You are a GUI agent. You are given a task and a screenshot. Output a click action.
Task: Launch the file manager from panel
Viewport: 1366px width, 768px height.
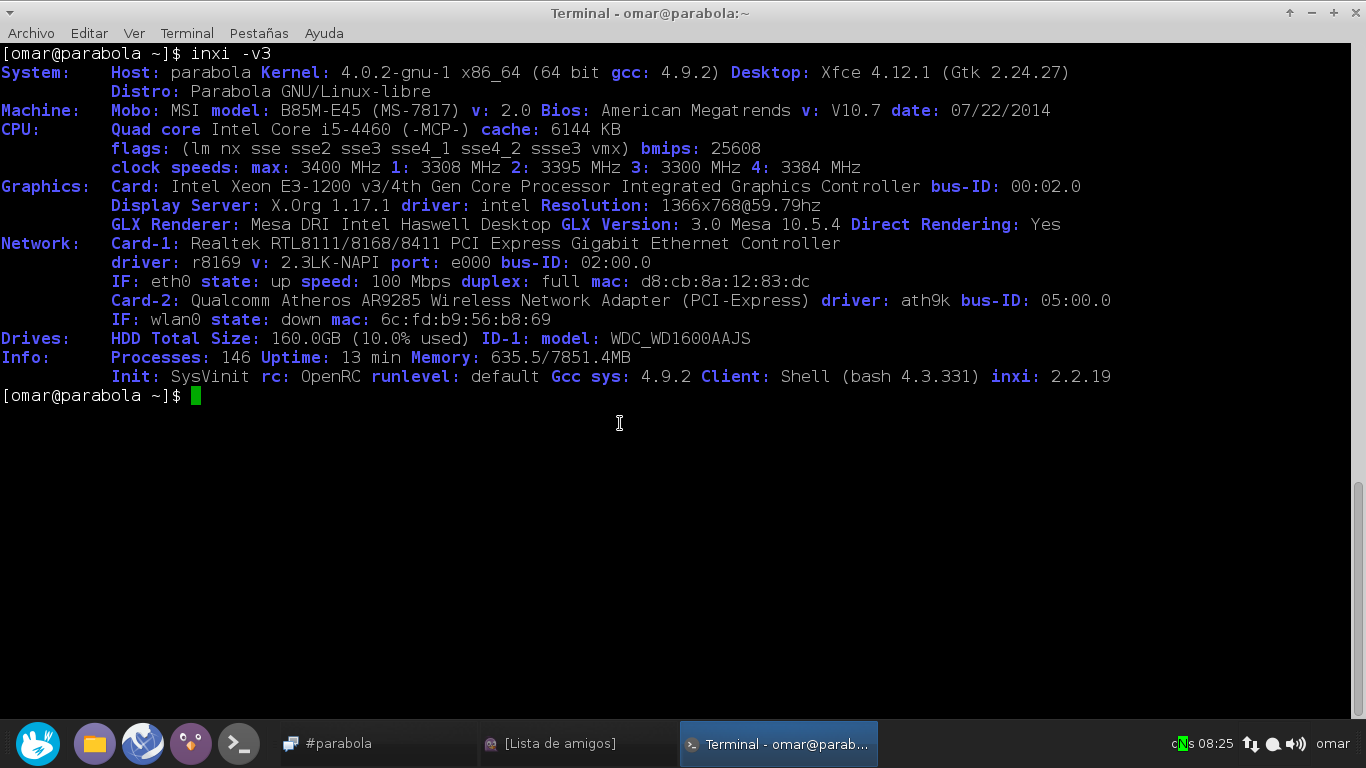point(95,744)
